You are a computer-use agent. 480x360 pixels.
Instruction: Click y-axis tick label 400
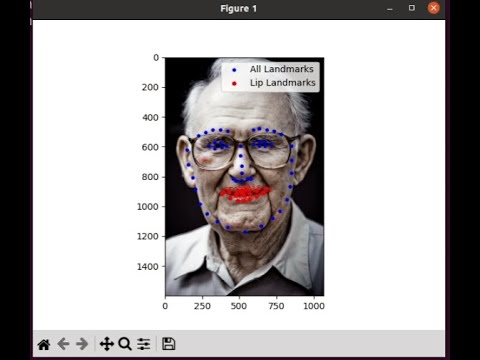pyautogui.click(x=150, y=117)
